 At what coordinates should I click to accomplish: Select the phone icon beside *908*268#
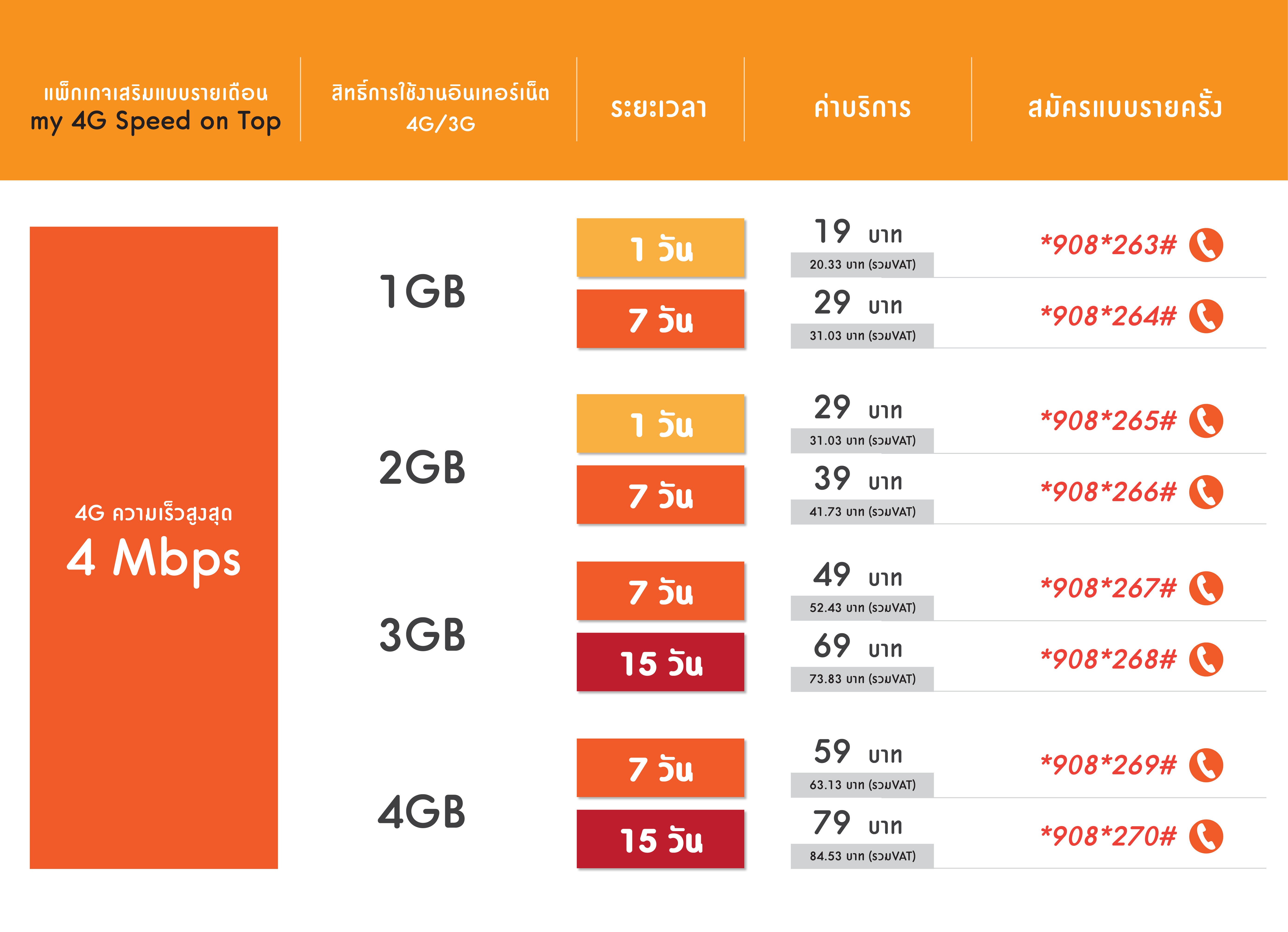(x=1206, y=659)
